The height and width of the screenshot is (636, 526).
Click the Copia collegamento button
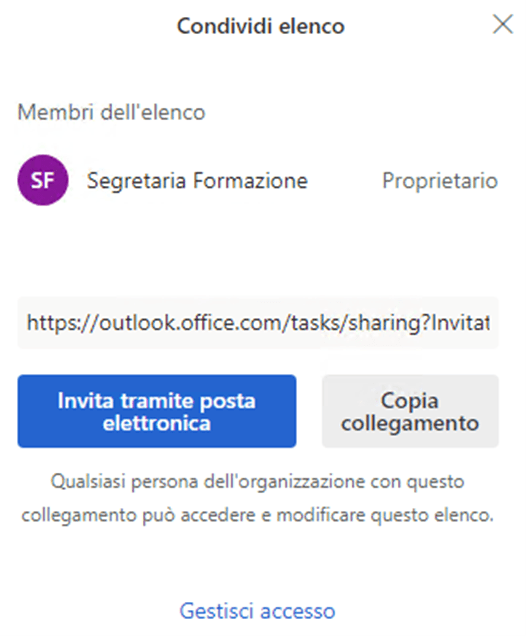pos(410,411)
